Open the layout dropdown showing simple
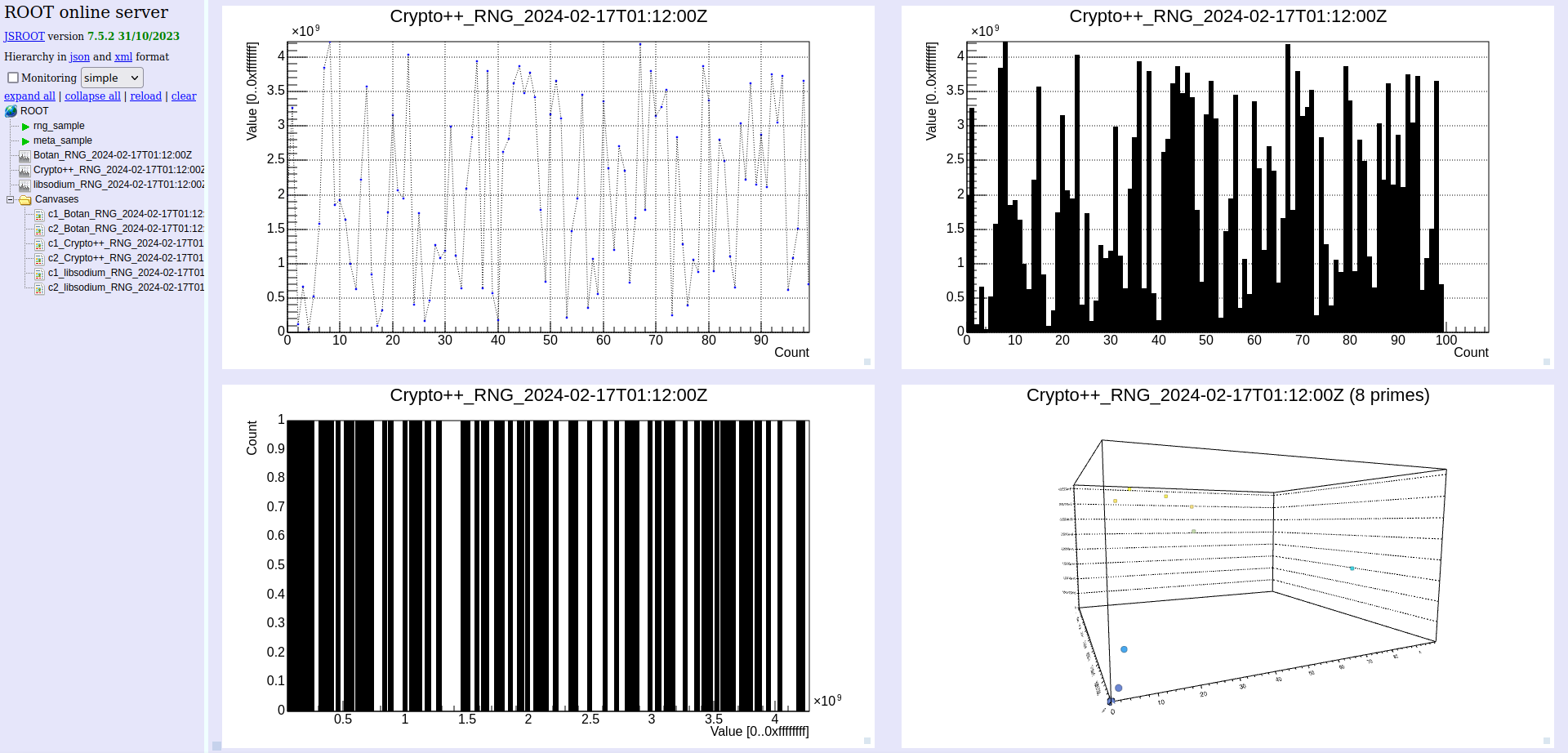Screen dimensions: 1568x753 (x=112, y=78)
